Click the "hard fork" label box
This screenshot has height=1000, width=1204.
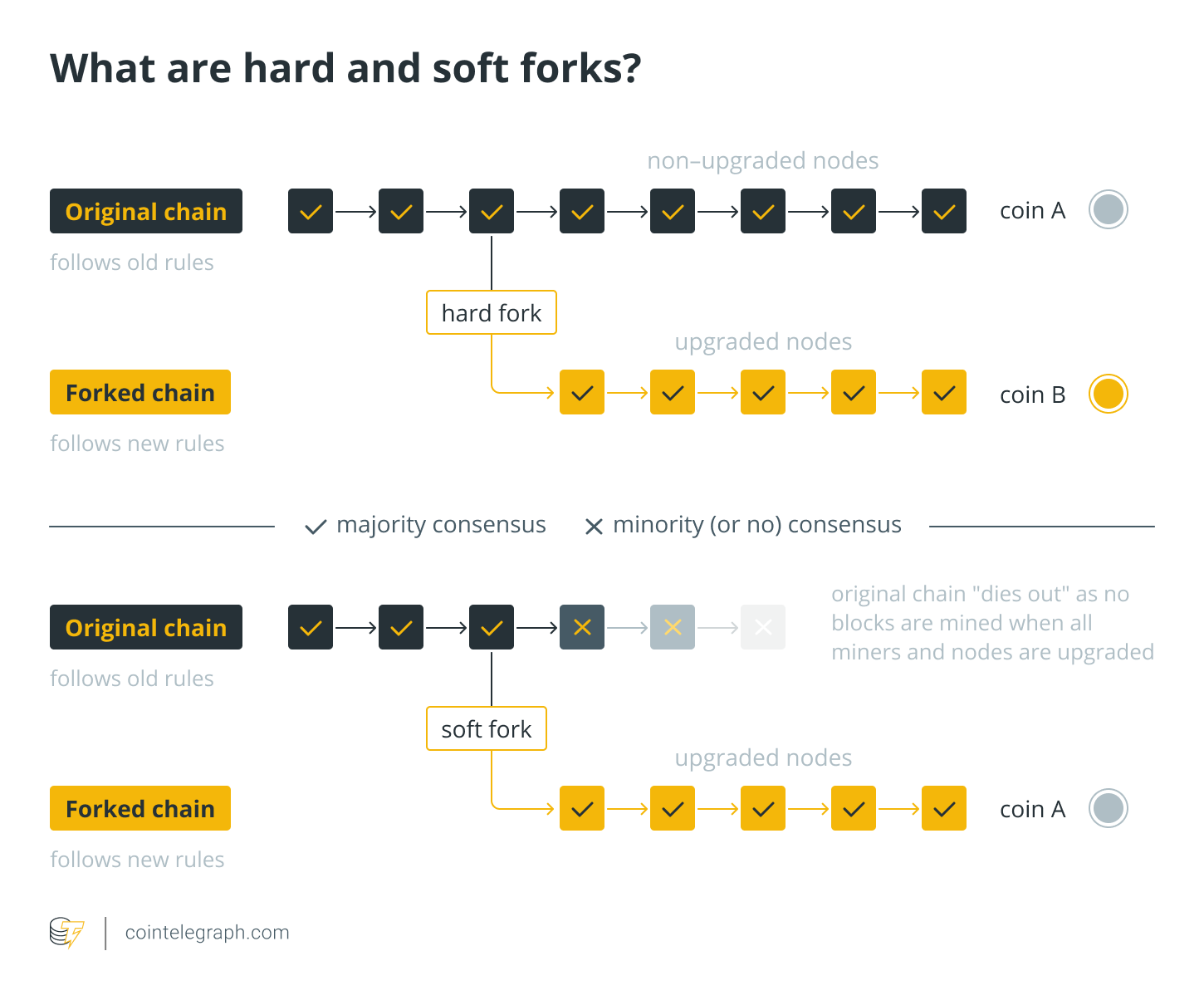[492, 313]
